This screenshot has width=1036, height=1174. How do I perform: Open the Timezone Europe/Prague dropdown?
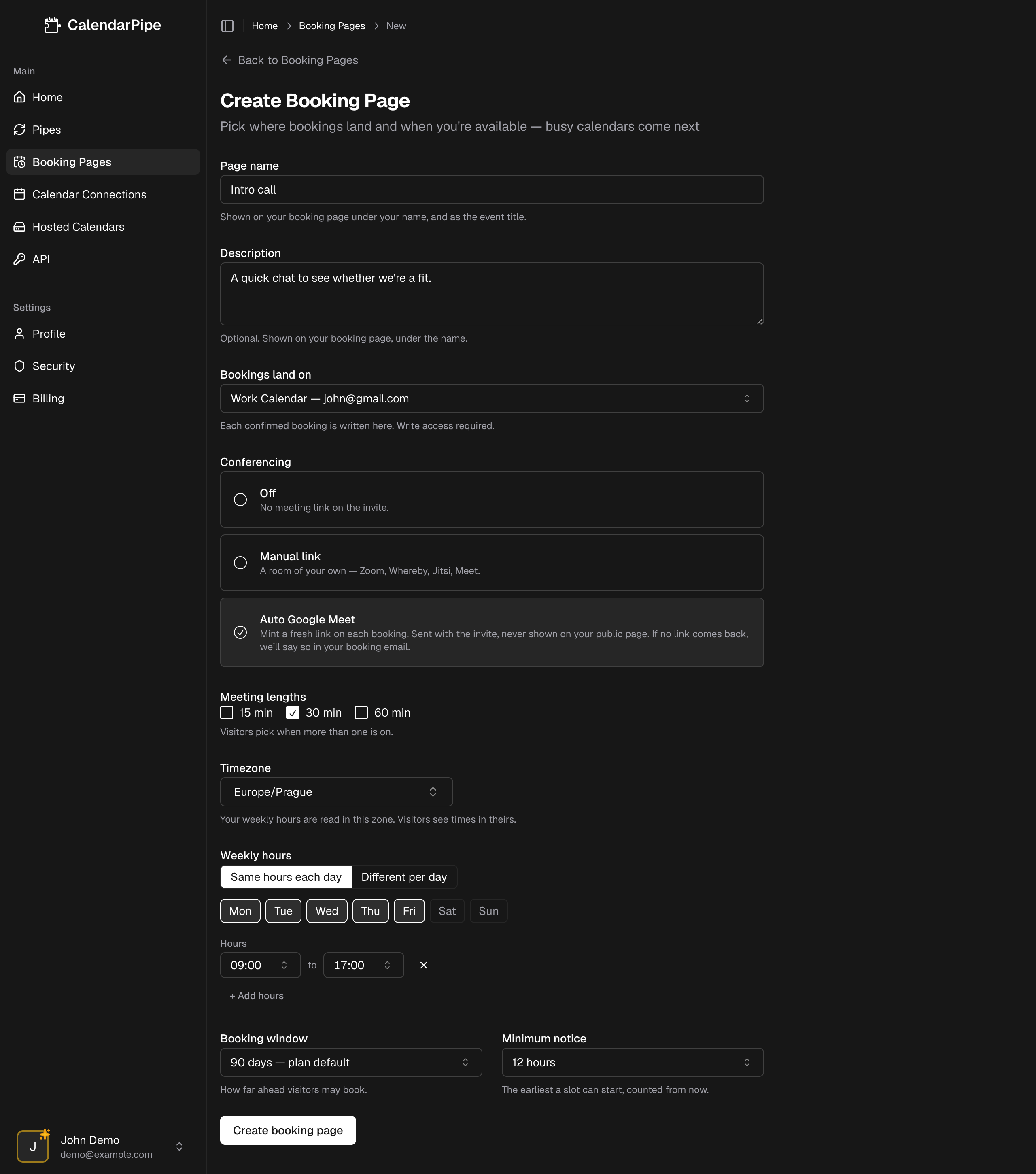tap(337, 792)
